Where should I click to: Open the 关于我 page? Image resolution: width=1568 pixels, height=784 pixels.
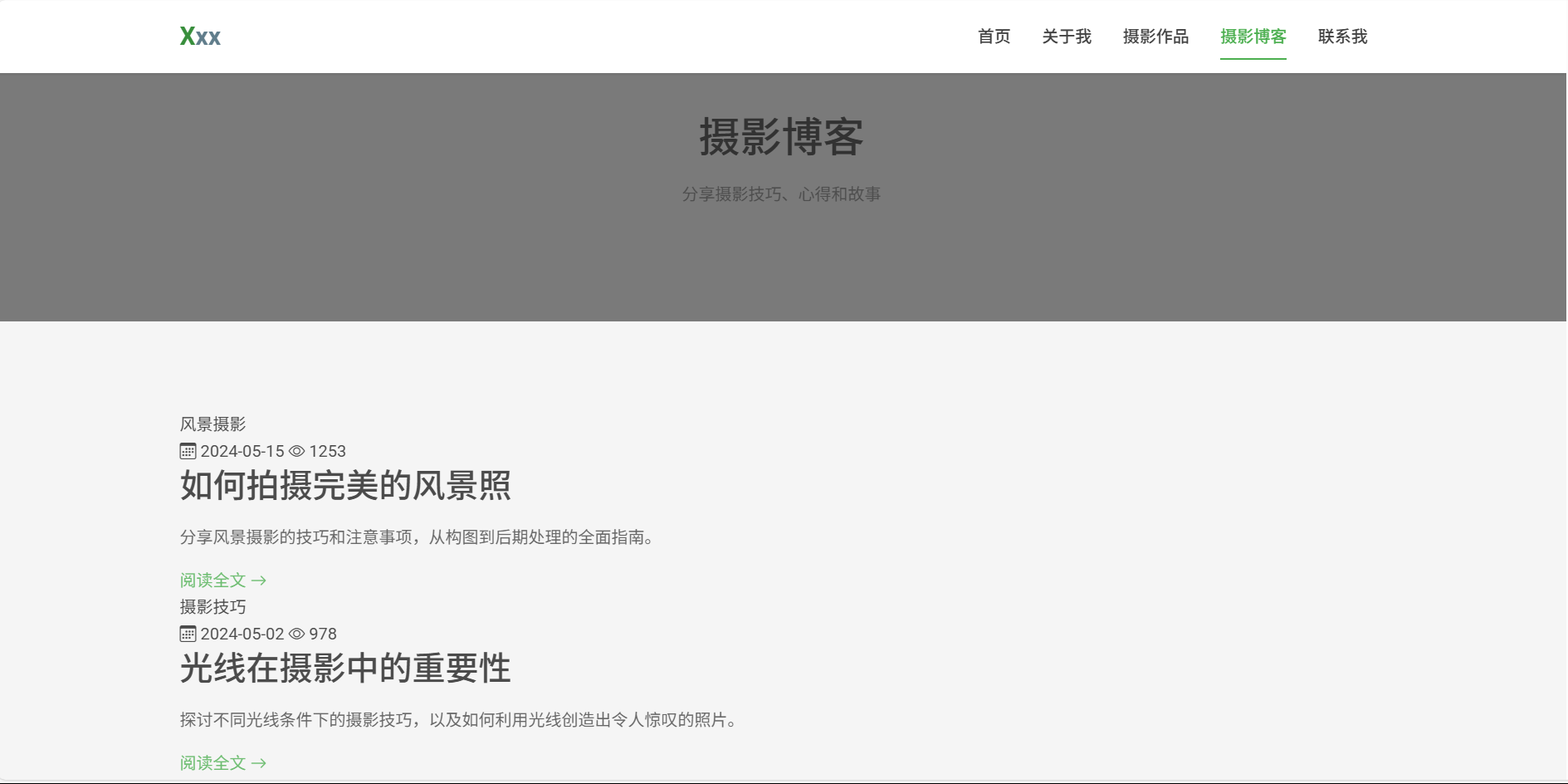pos(1066,37)
